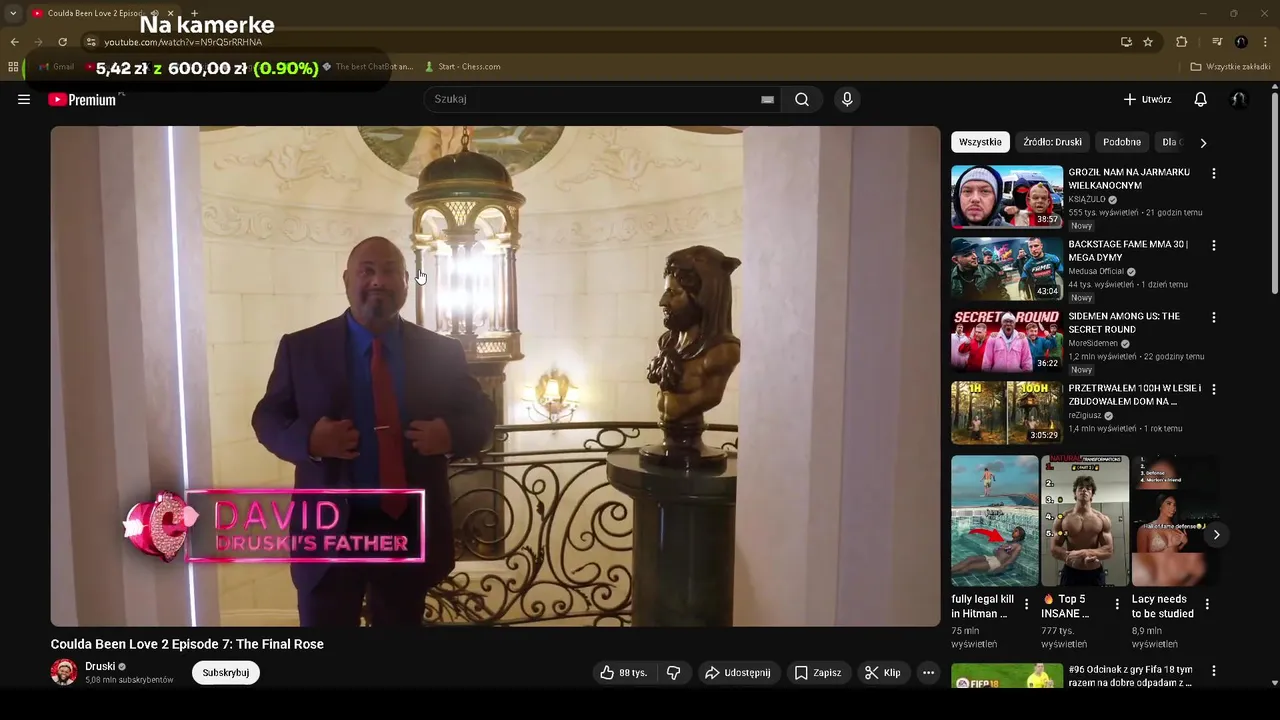Open Chrome profile avatar in toolbar
The height and width of the screenshot is (720, 1280).
pos(1241,42)
